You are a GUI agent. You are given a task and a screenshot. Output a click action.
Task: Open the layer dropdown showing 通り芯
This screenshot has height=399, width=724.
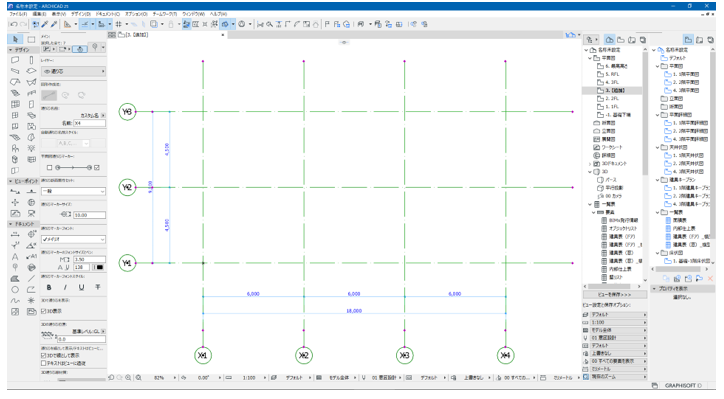coord(73,72)
